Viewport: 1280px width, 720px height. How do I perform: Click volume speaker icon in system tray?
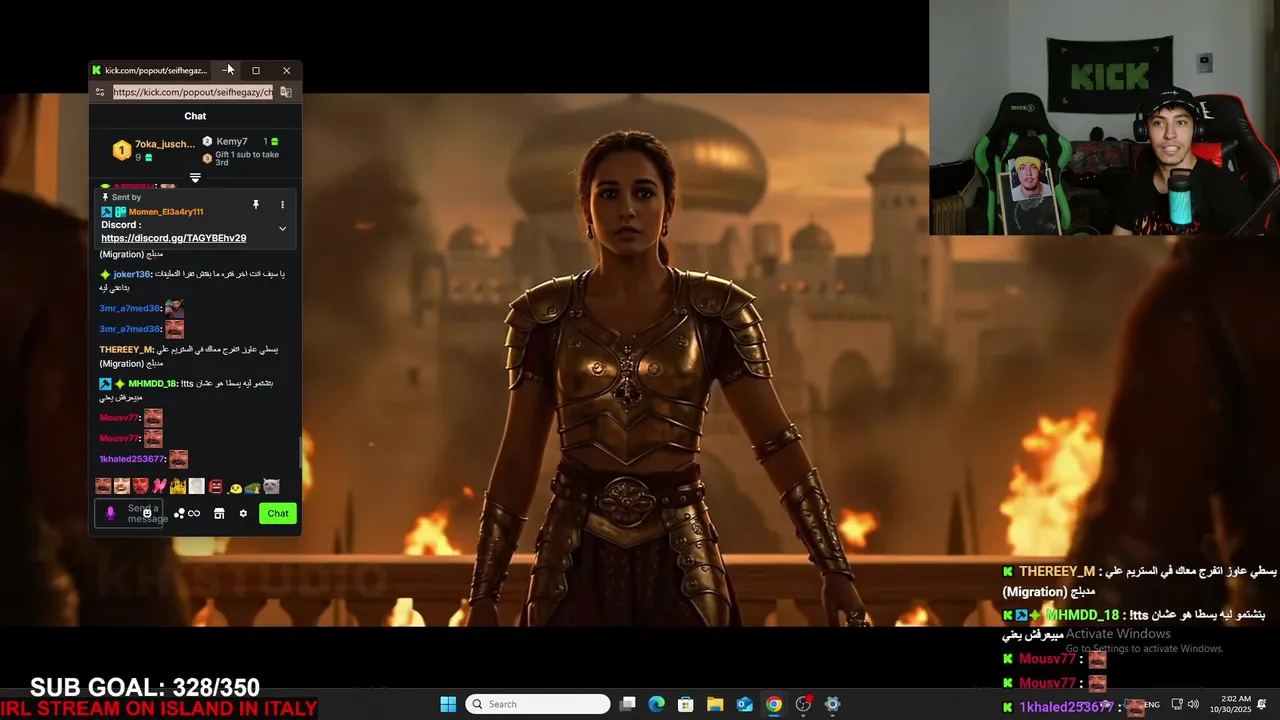1193,704
